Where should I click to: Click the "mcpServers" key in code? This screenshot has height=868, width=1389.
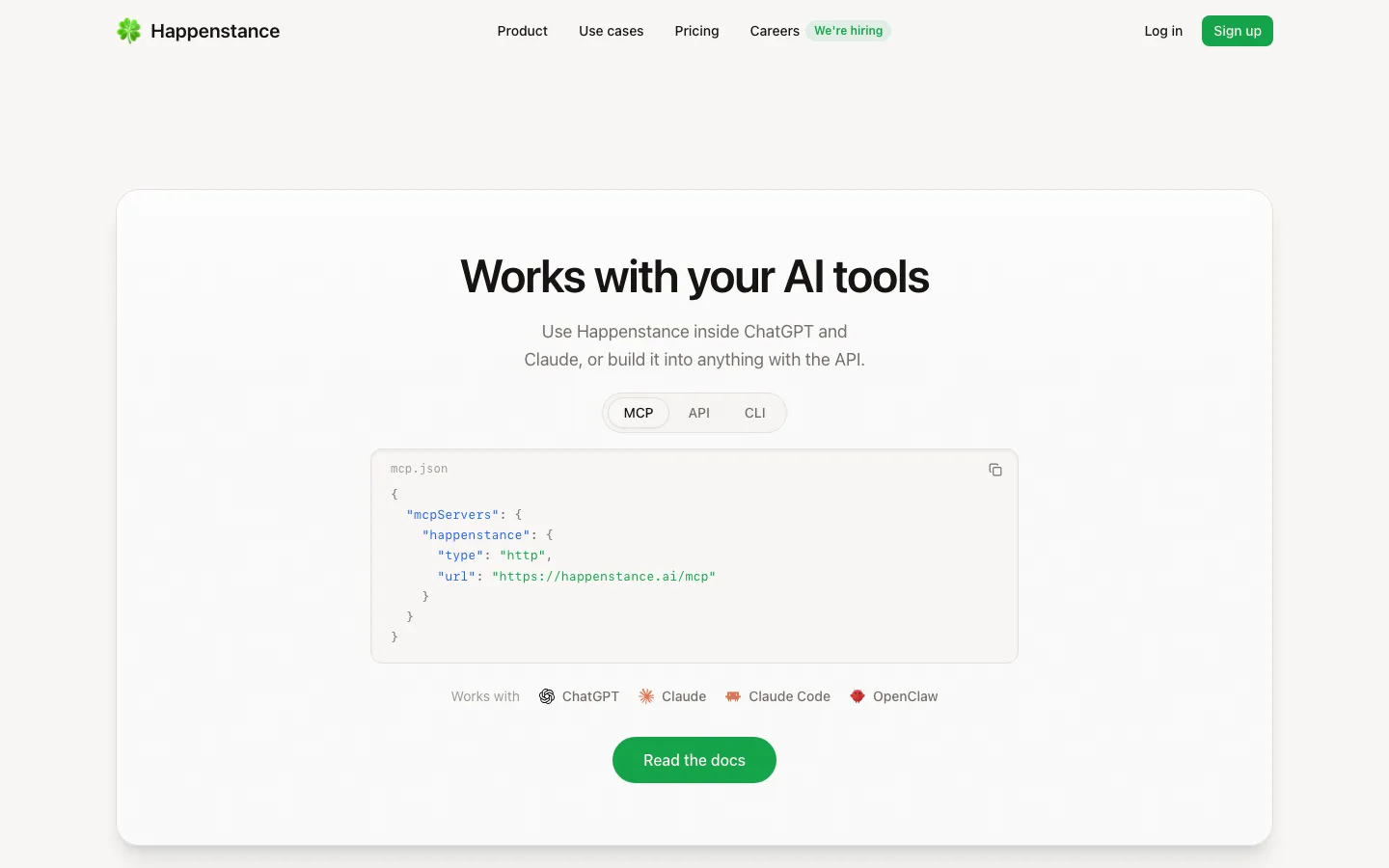[x=452, y=515]
